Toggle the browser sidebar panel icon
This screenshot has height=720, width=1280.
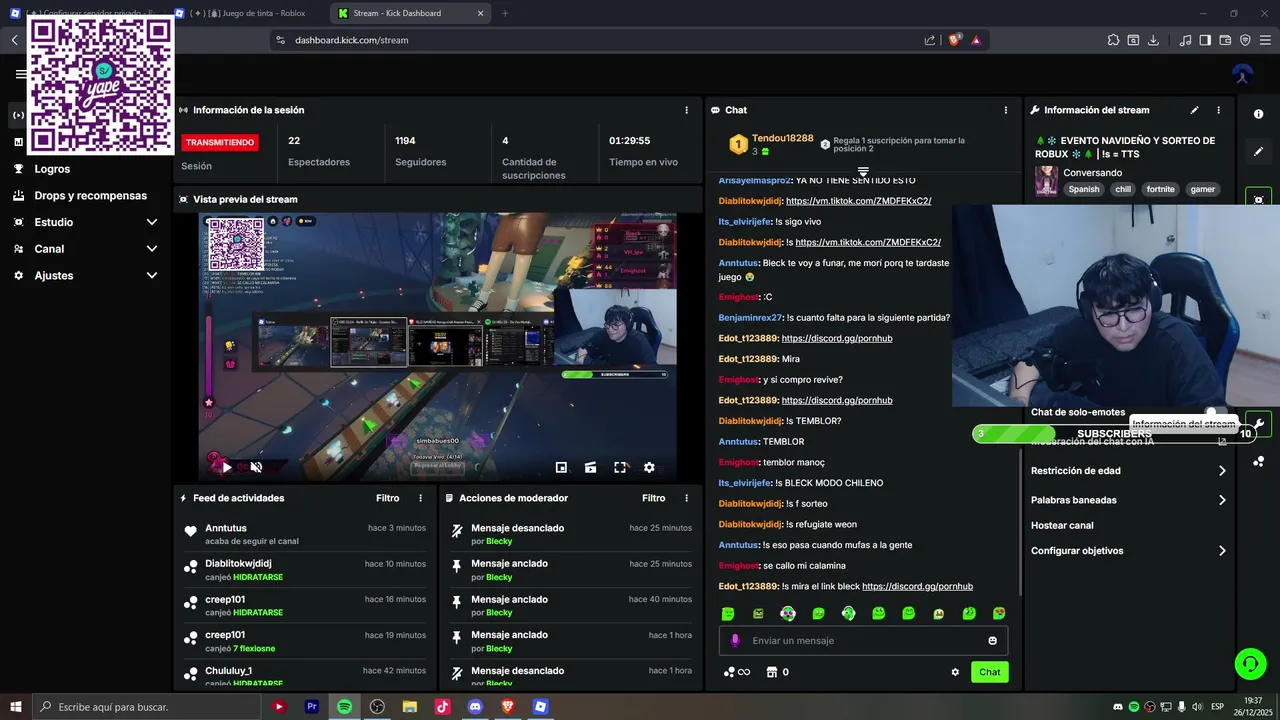pyautogui.click(x=1205, y=40)
